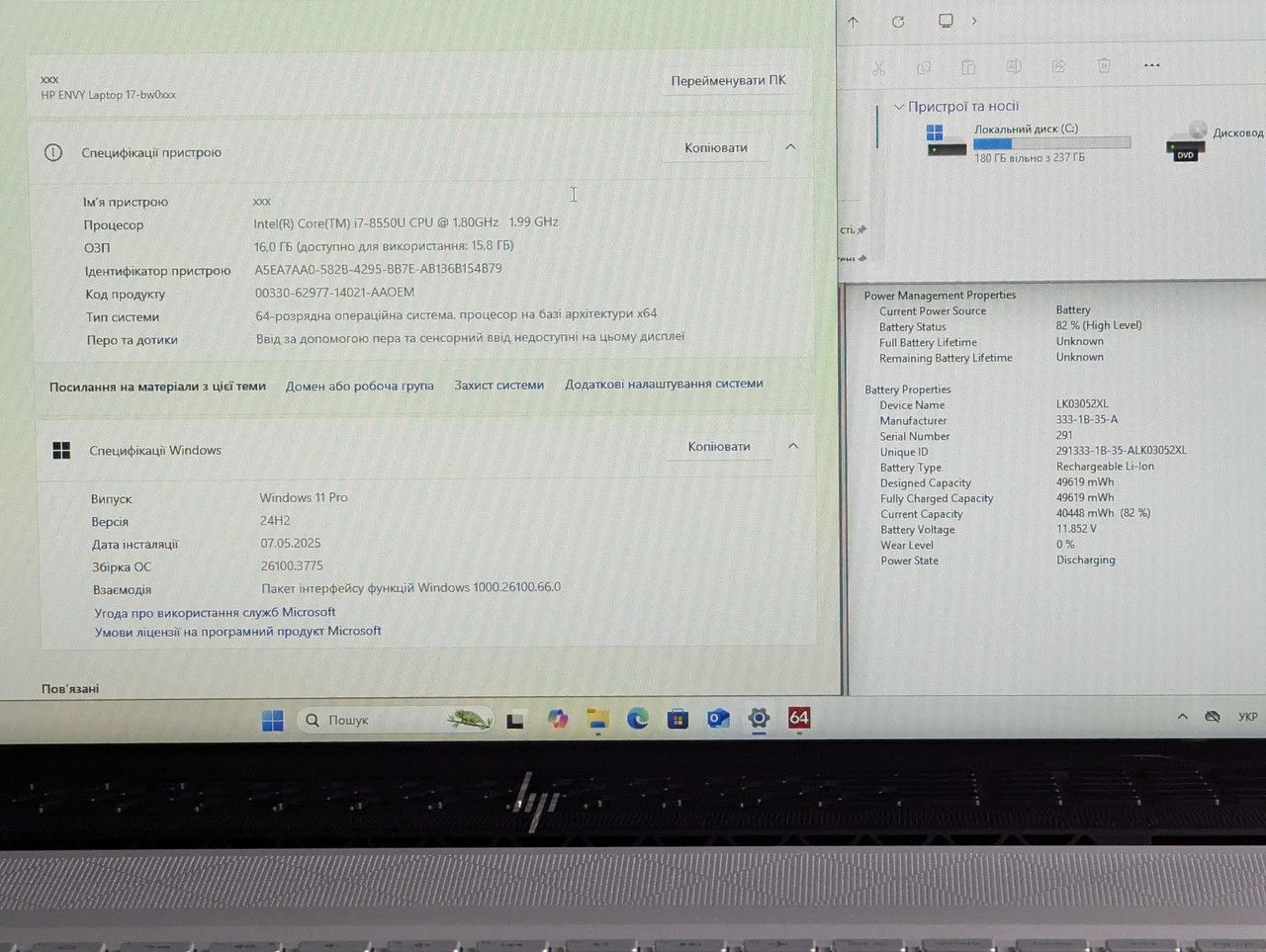Screen dimensions: 1266x952
Task: Click the HP ENVY Laptop 17-bw0xxx model name
Action: pyautogui.click(x=109, y=95)
